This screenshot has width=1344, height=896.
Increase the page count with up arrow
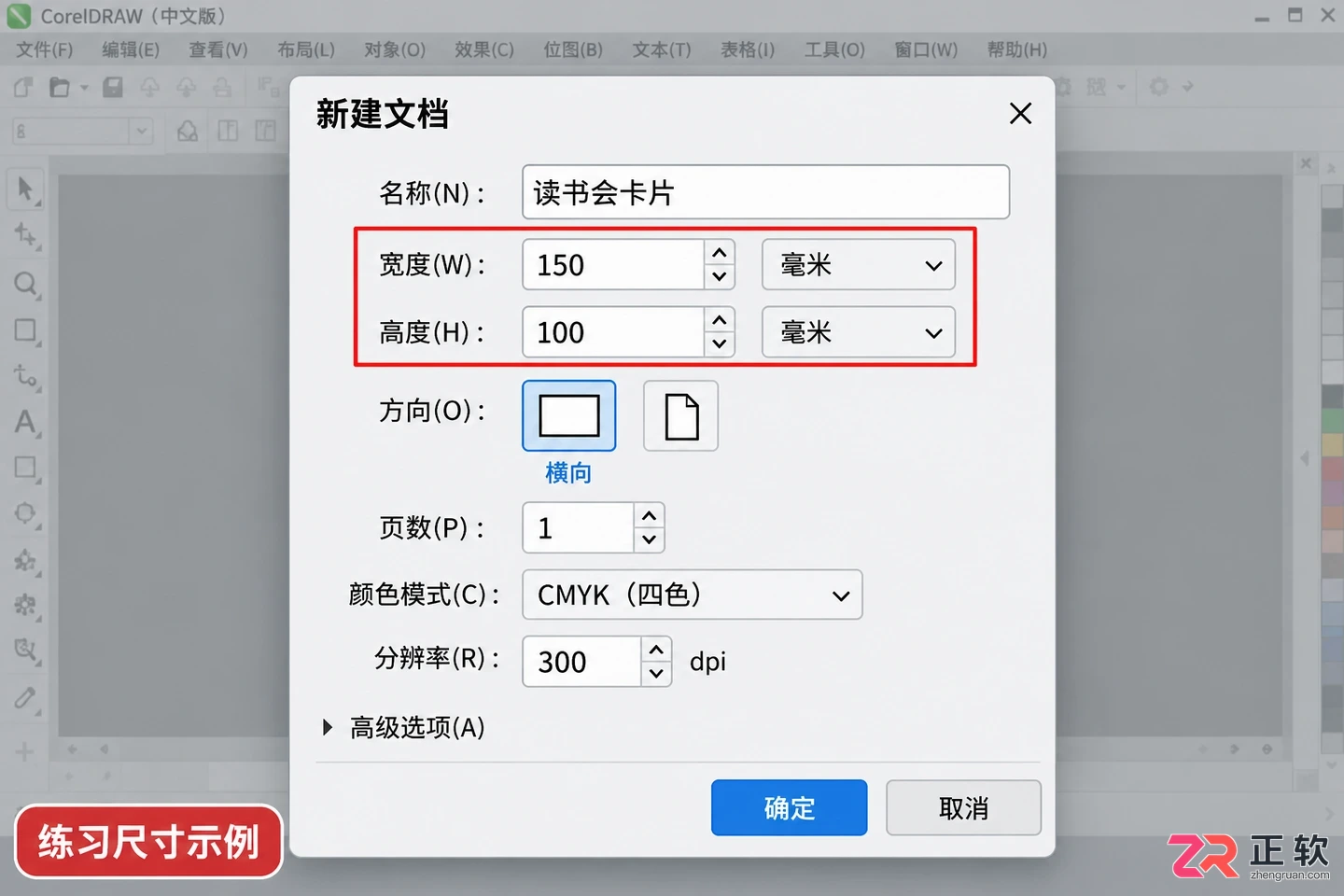click(x=649, y=516)
